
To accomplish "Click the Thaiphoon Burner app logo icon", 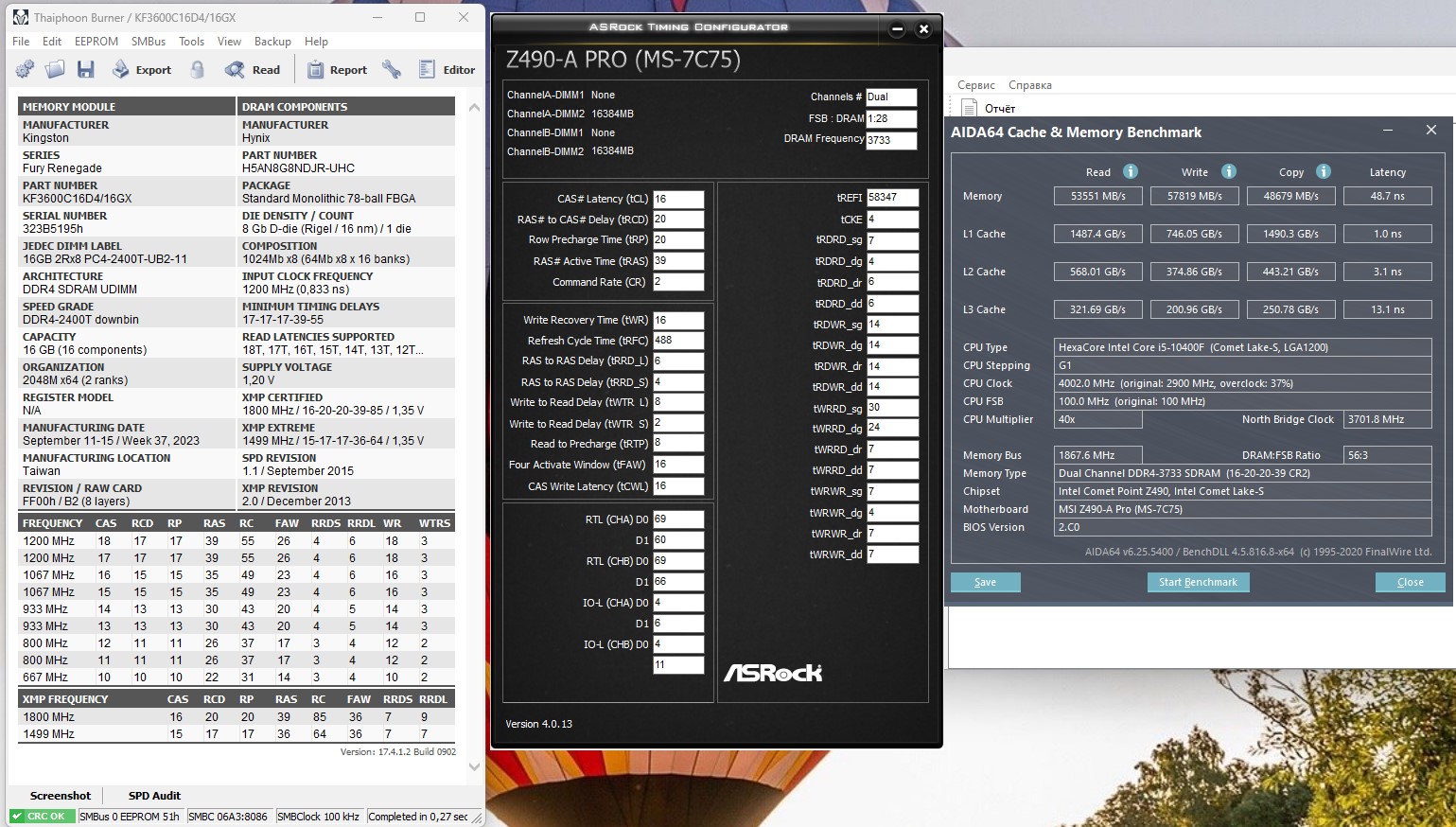I will click(x=21, y=17).
